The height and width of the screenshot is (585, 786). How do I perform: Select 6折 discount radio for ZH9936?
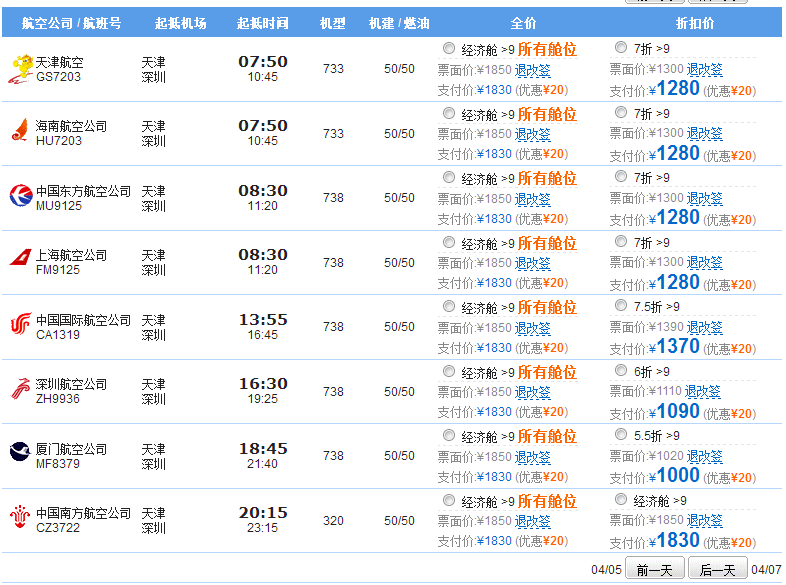coord(621,370)
